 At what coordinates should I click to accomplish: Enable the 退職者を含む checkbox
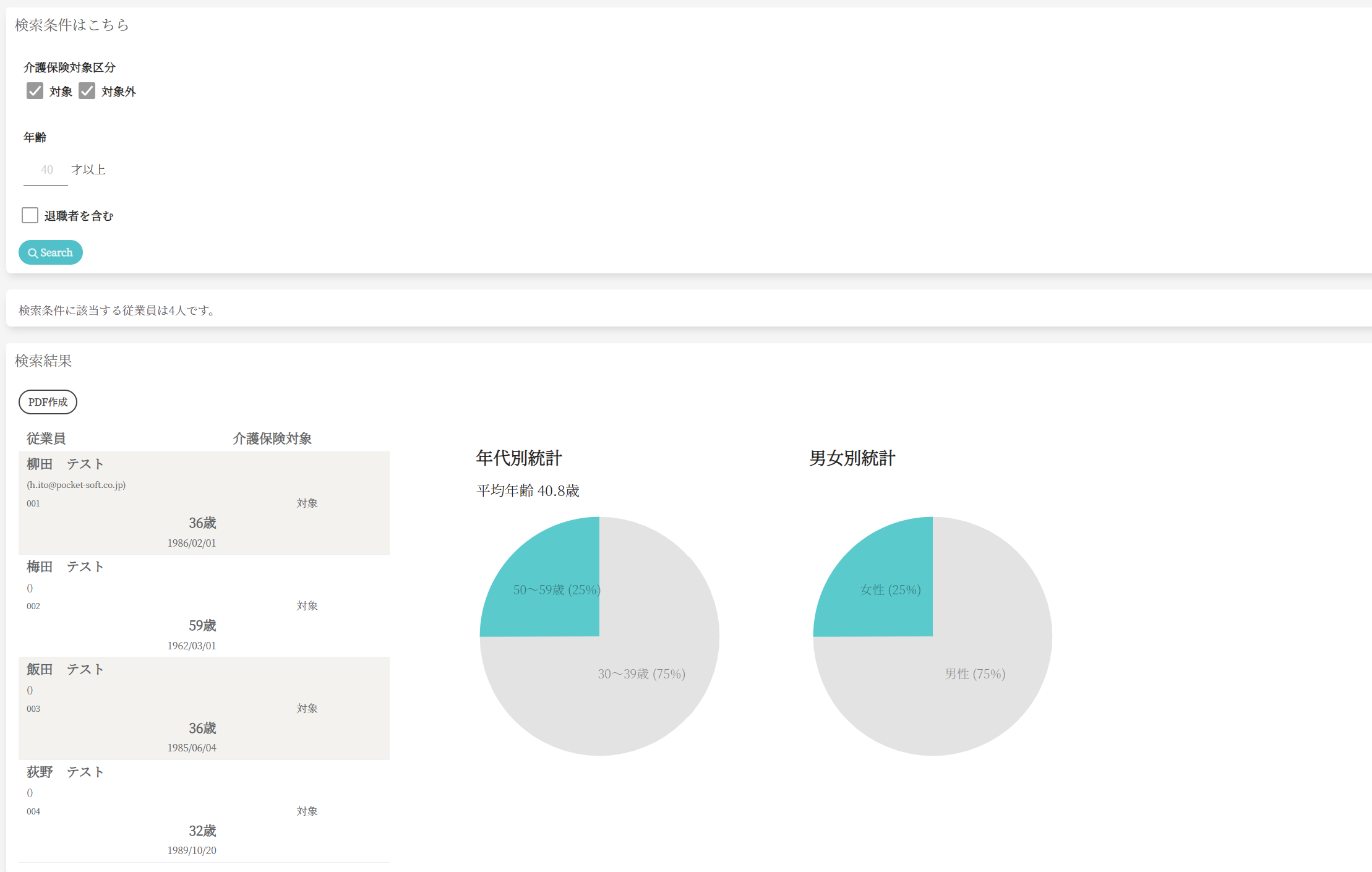pos(30,215)
